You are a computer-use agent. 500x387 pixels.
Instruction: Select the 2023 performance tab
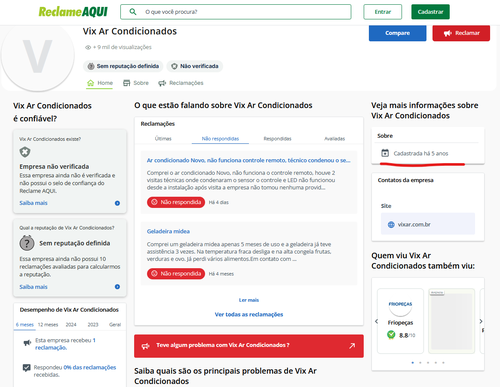(93, 325)
